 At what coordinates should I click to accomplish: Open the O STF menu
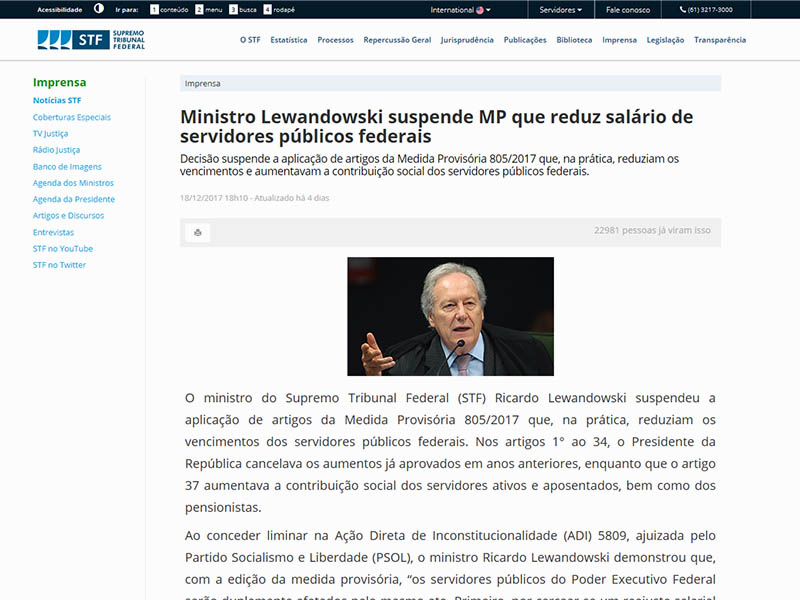coord(250,40)
